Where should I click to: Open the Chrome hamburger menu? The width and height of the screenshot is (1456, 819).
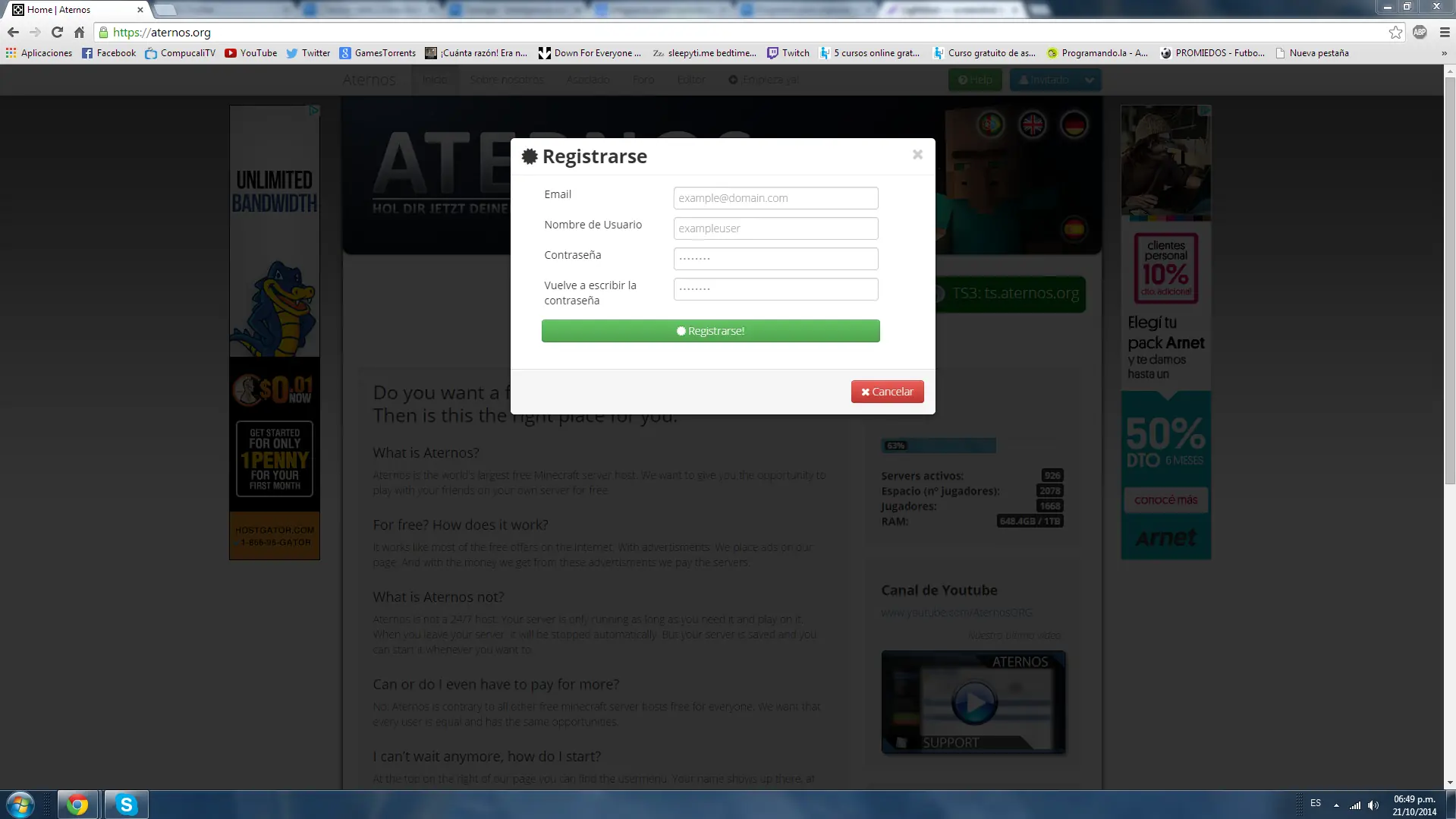(1445, 33)
